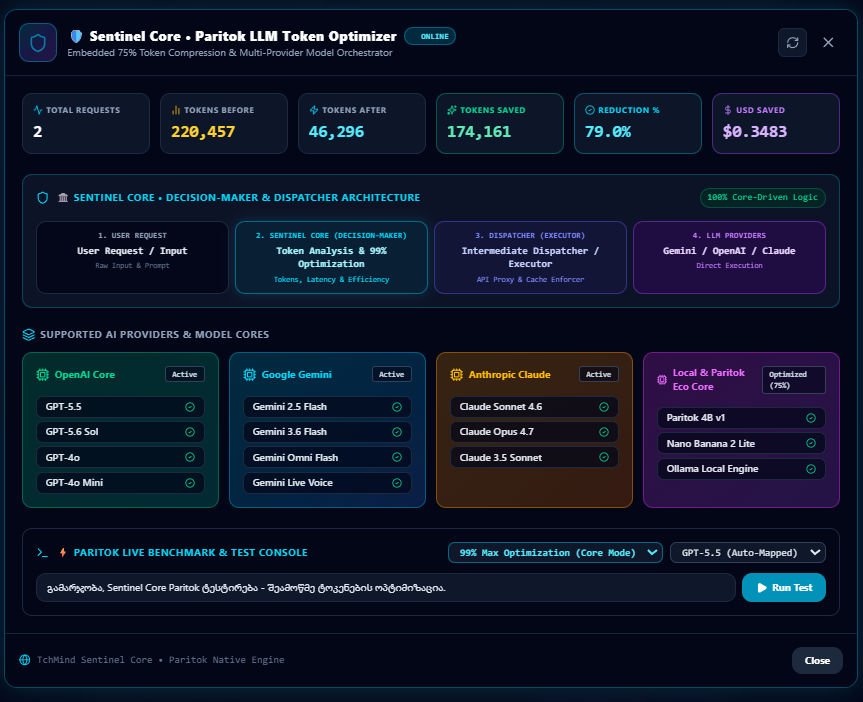Click the ONLINE status badge
The image size is (863, 702).
pyautogui.click(x=430, y=36)
